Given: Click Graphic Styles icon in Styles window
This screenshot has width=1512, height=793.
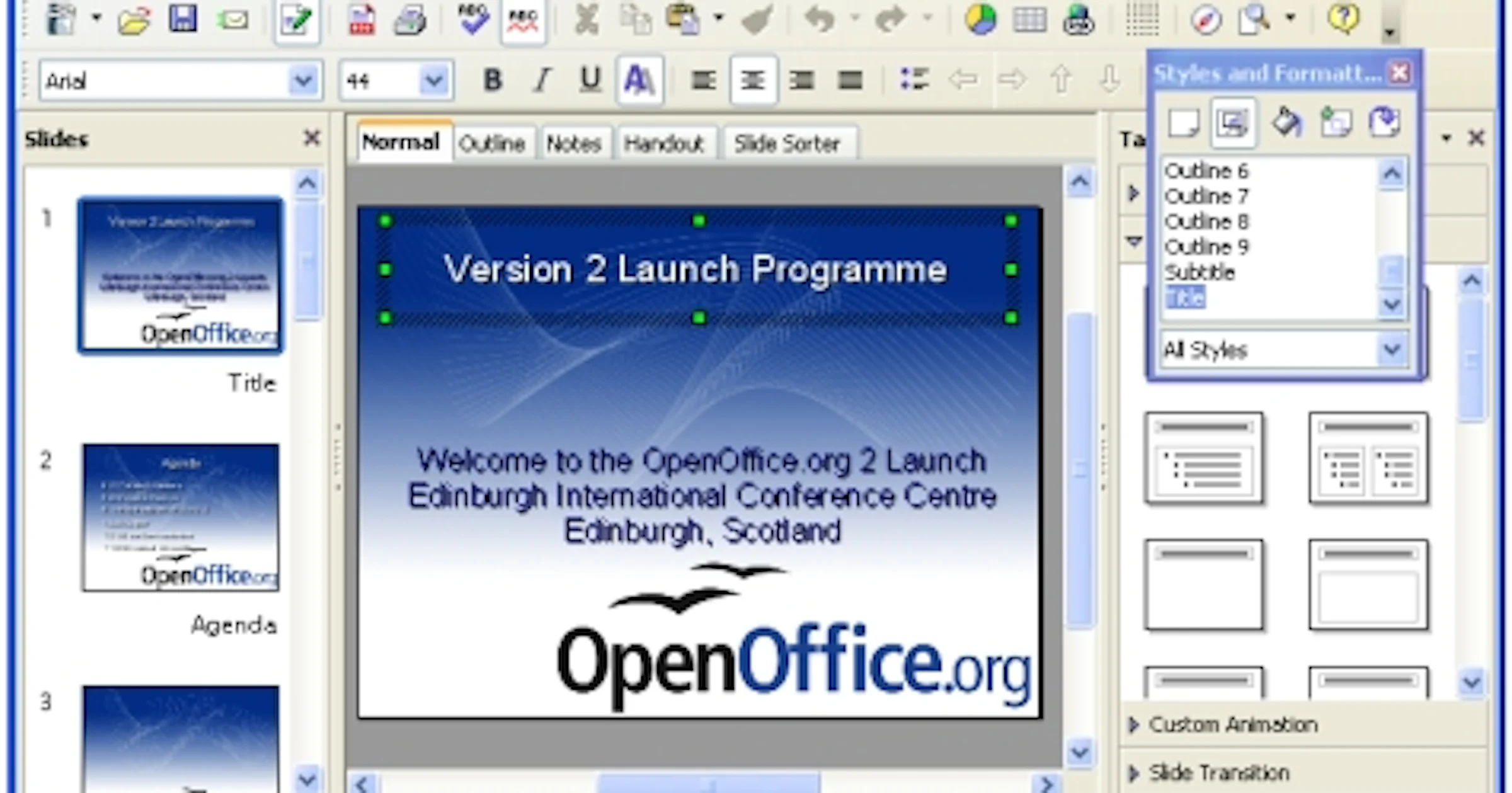Looking at the screenshot, I should (1184, 122).
